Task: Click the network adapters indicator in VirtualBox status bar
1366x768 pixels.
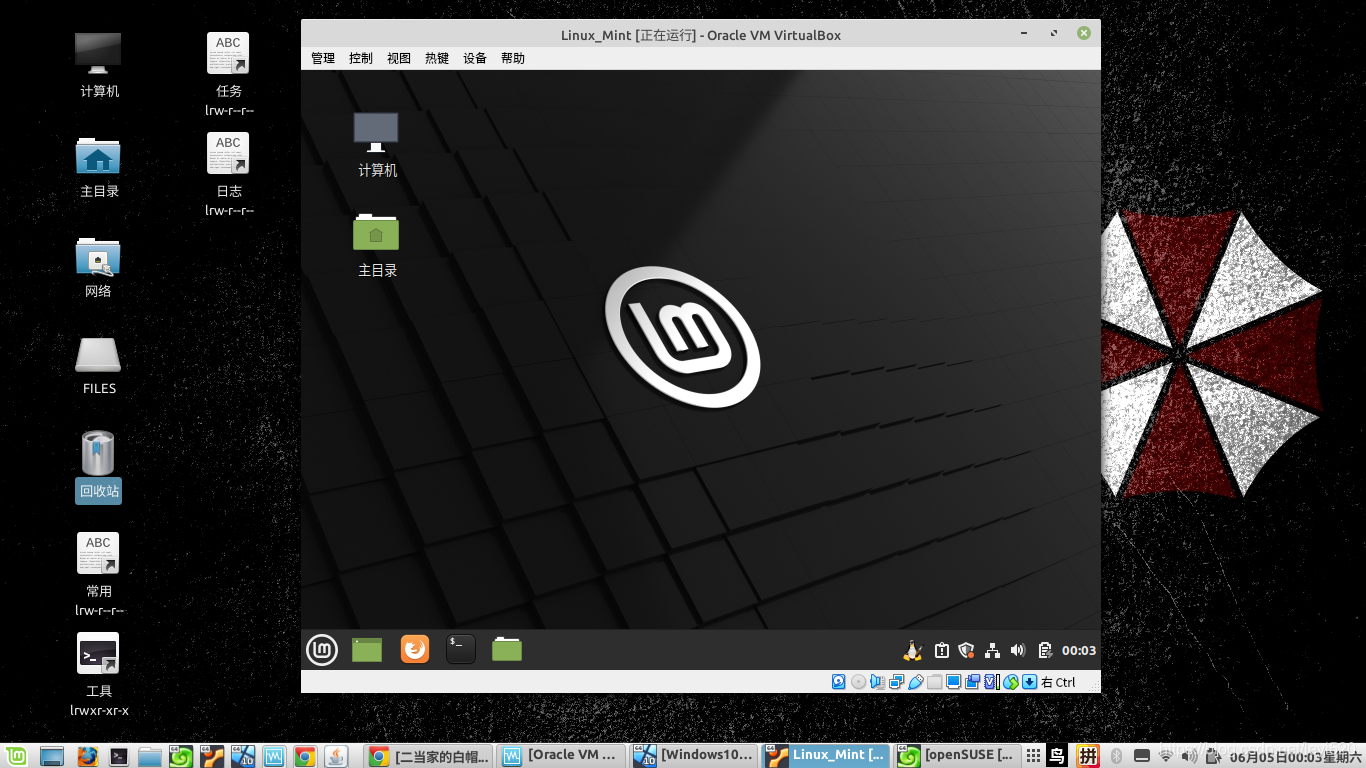Action: tap(896, 682)
